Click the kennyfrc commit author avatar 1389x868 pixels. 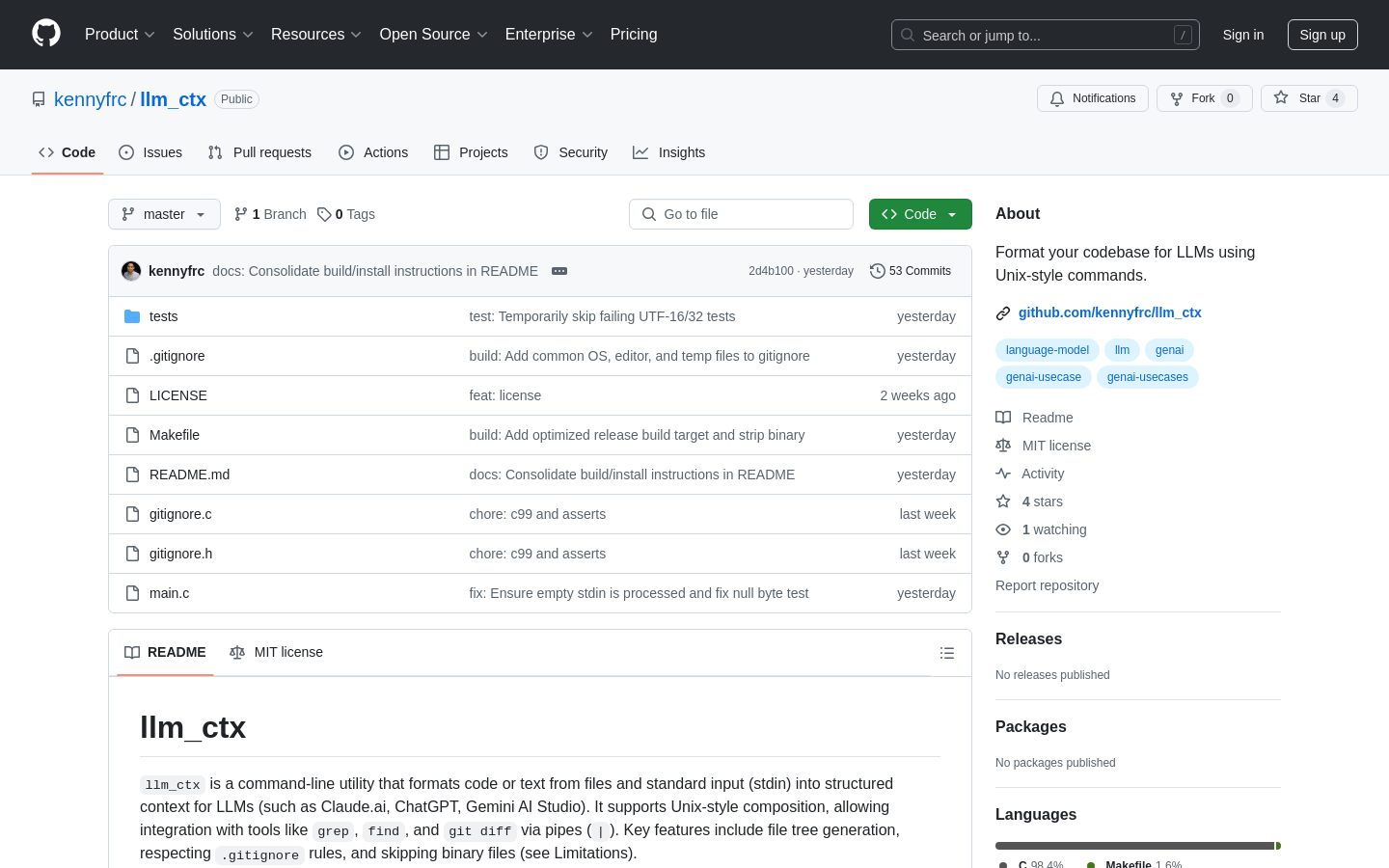(x=131, y=271)
